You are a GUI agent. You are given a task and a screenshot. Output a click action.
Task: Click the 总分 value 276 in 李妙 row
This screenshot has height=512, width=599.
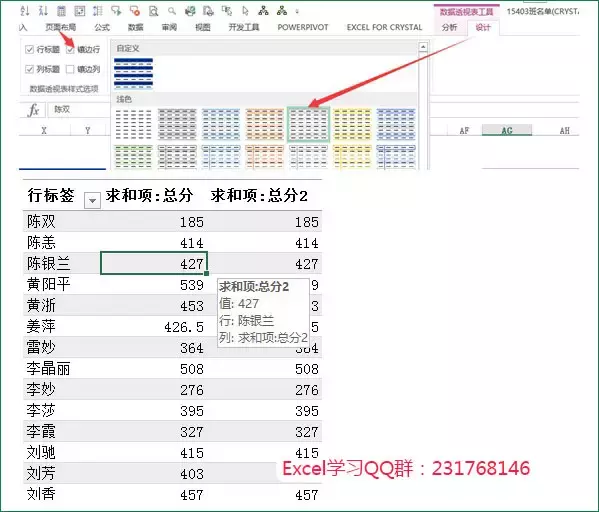pos(192,390)
